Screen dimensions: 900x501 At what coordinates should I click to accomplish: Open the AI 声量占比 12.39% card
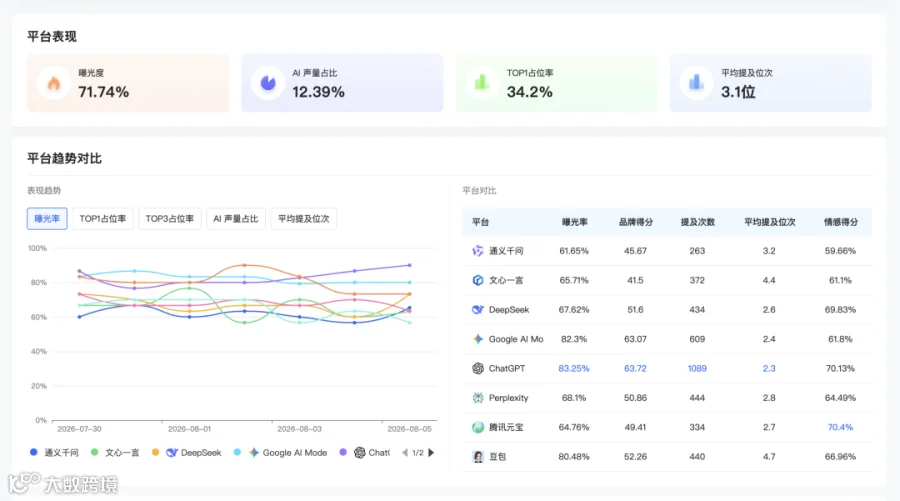pos(342,83)
